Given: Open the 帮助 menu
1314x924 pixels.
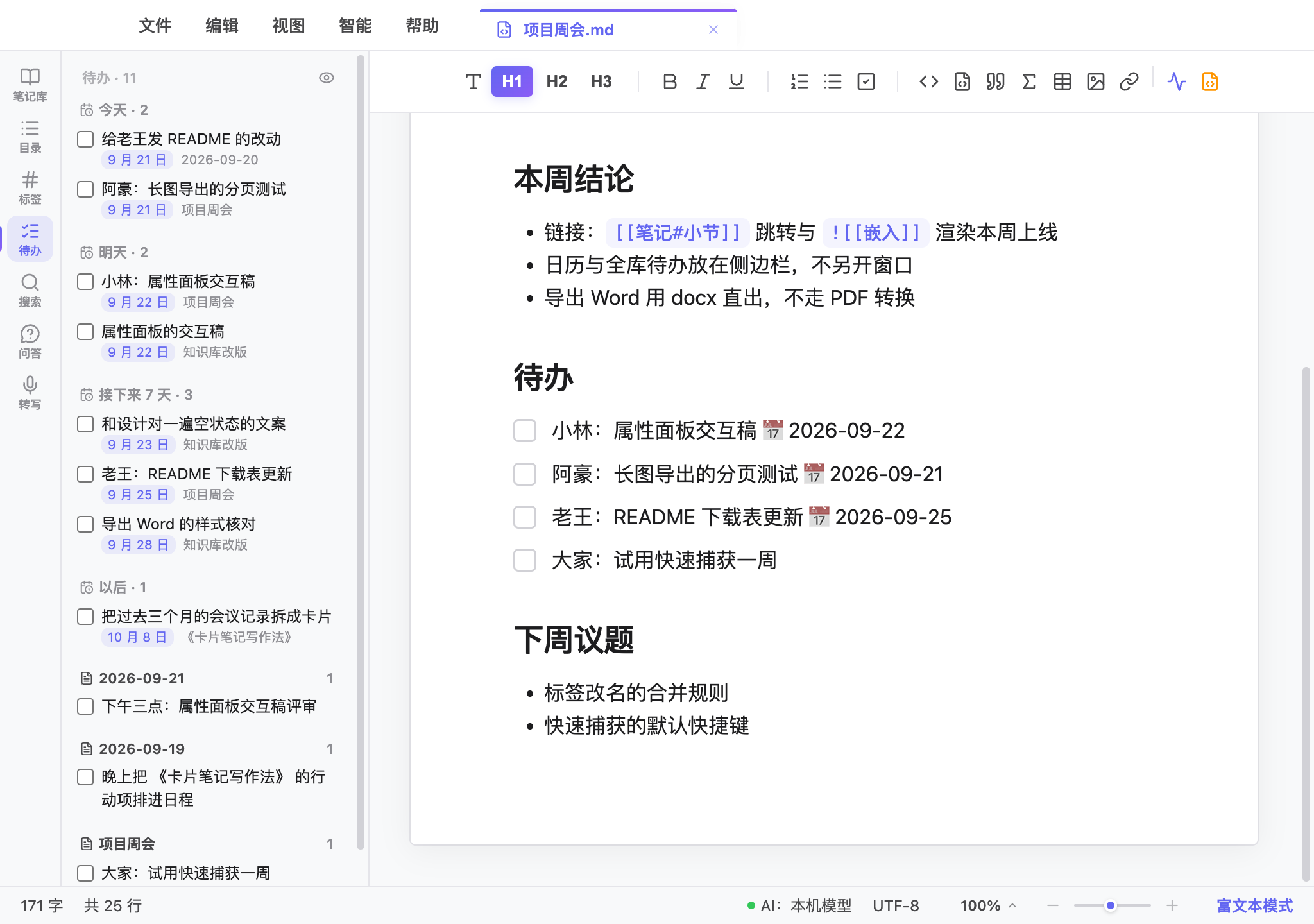Looking at the screenshot, I should 422,26.
